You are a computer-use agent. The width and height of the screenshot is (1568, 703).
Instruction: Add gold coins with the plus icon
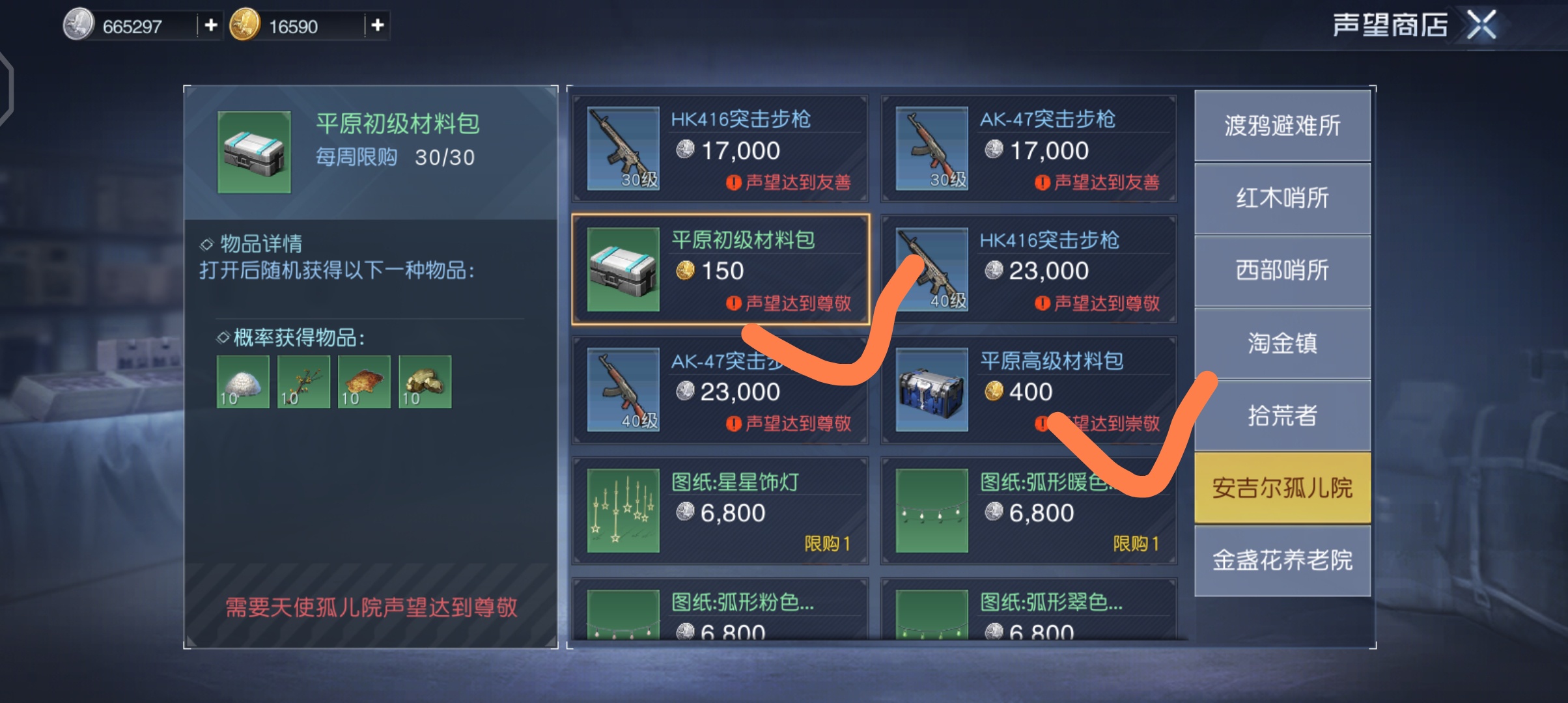377,25
